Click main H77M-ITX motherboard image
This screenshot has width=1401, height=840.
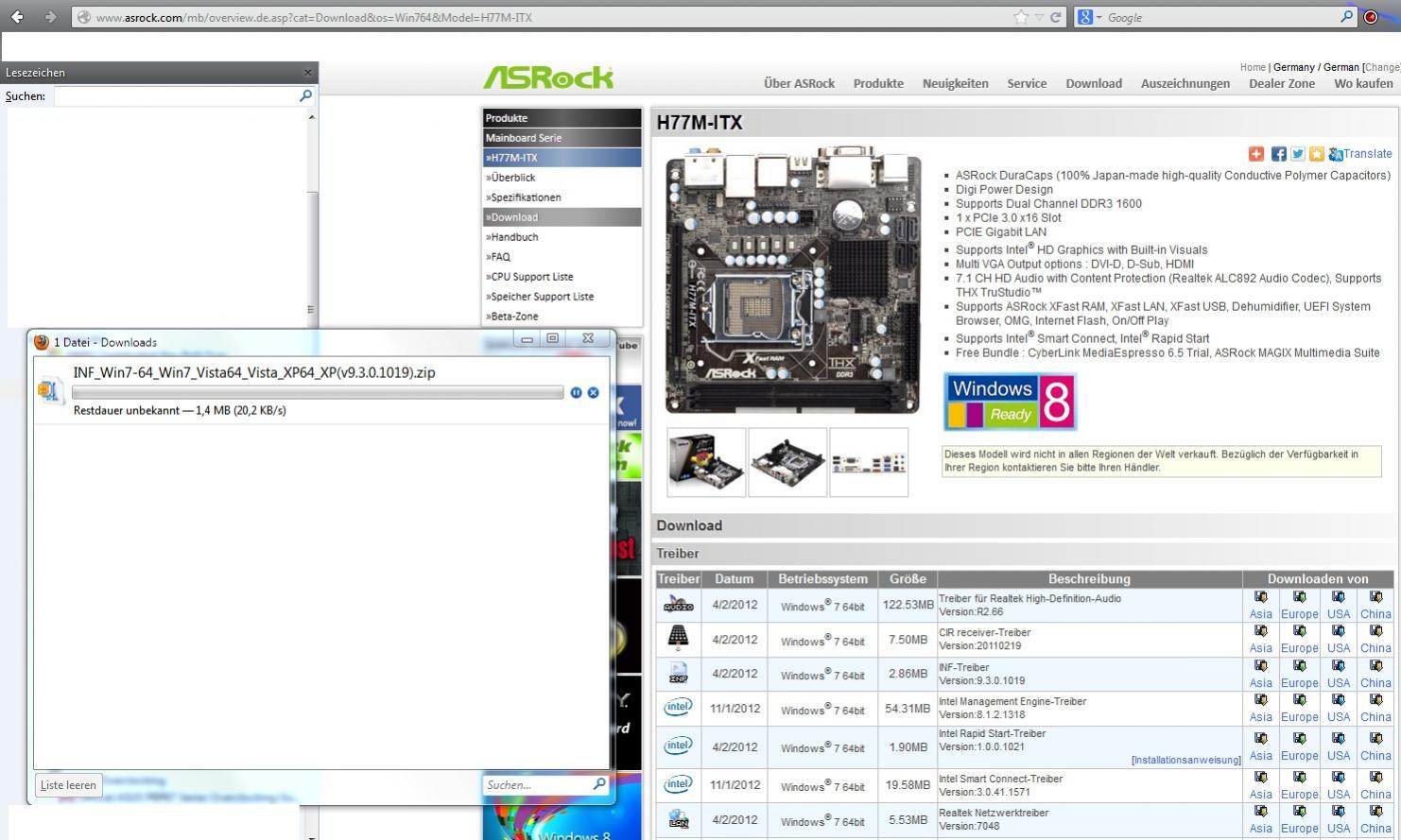793,280
